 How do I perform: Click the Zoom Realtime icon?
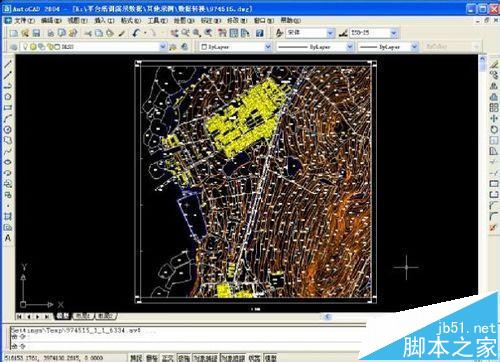point(185,33)
